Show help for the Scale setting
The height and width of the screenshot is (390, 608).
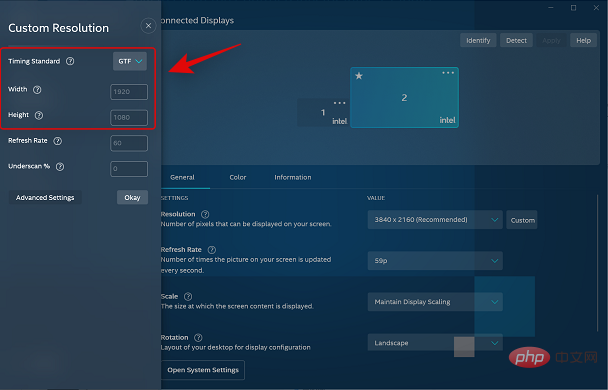click(188, 297)
